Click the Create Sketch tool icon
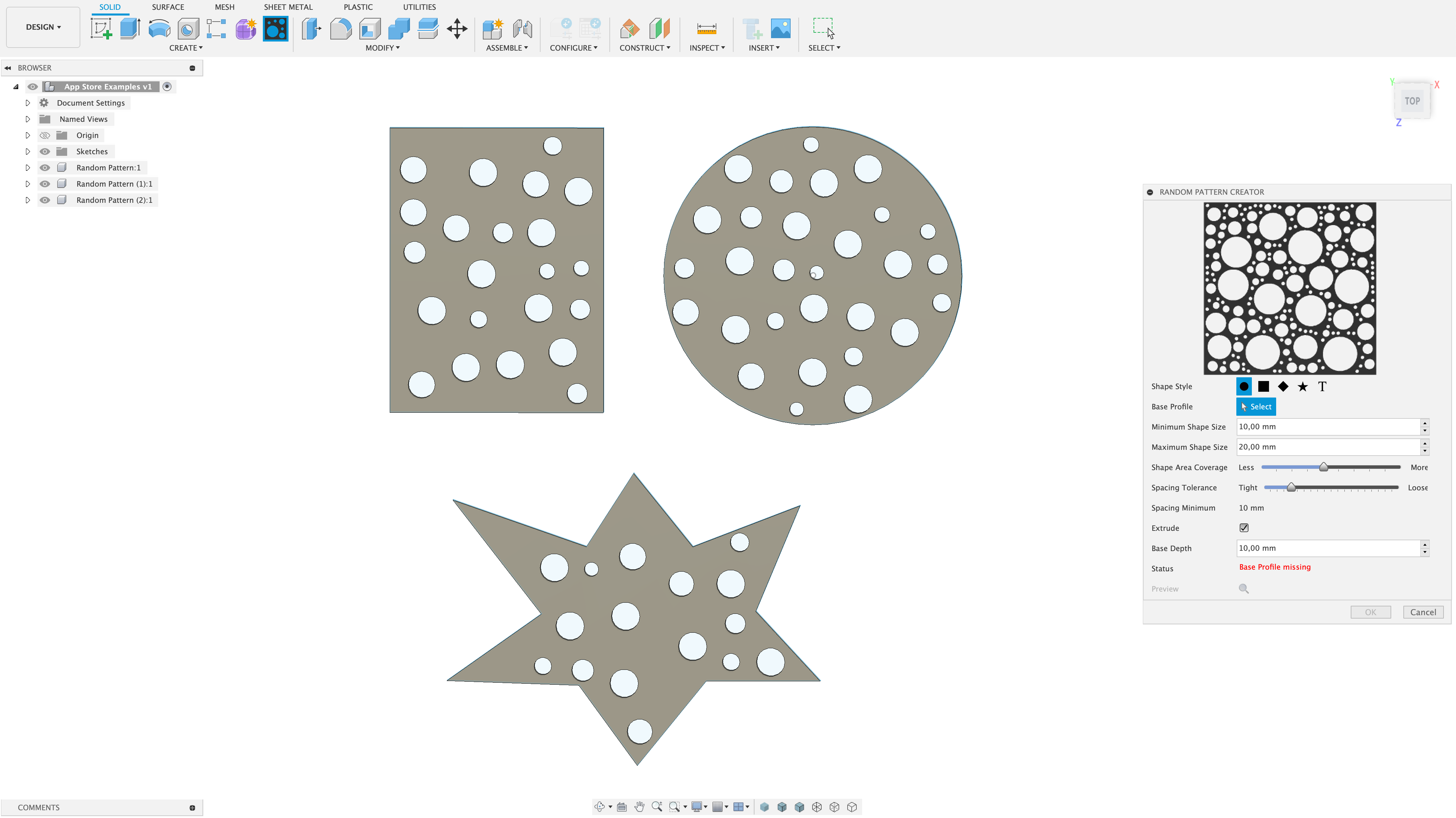The height and width of the screenshot is (818, 1456). [x=101, y=28]
